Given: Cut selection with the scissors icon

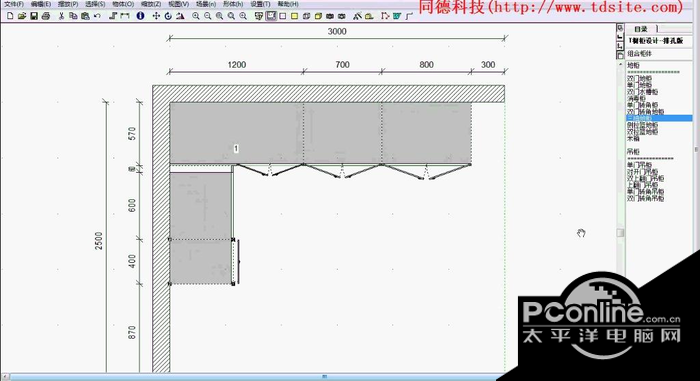Looking at the screenshot, I should point(61,16).
